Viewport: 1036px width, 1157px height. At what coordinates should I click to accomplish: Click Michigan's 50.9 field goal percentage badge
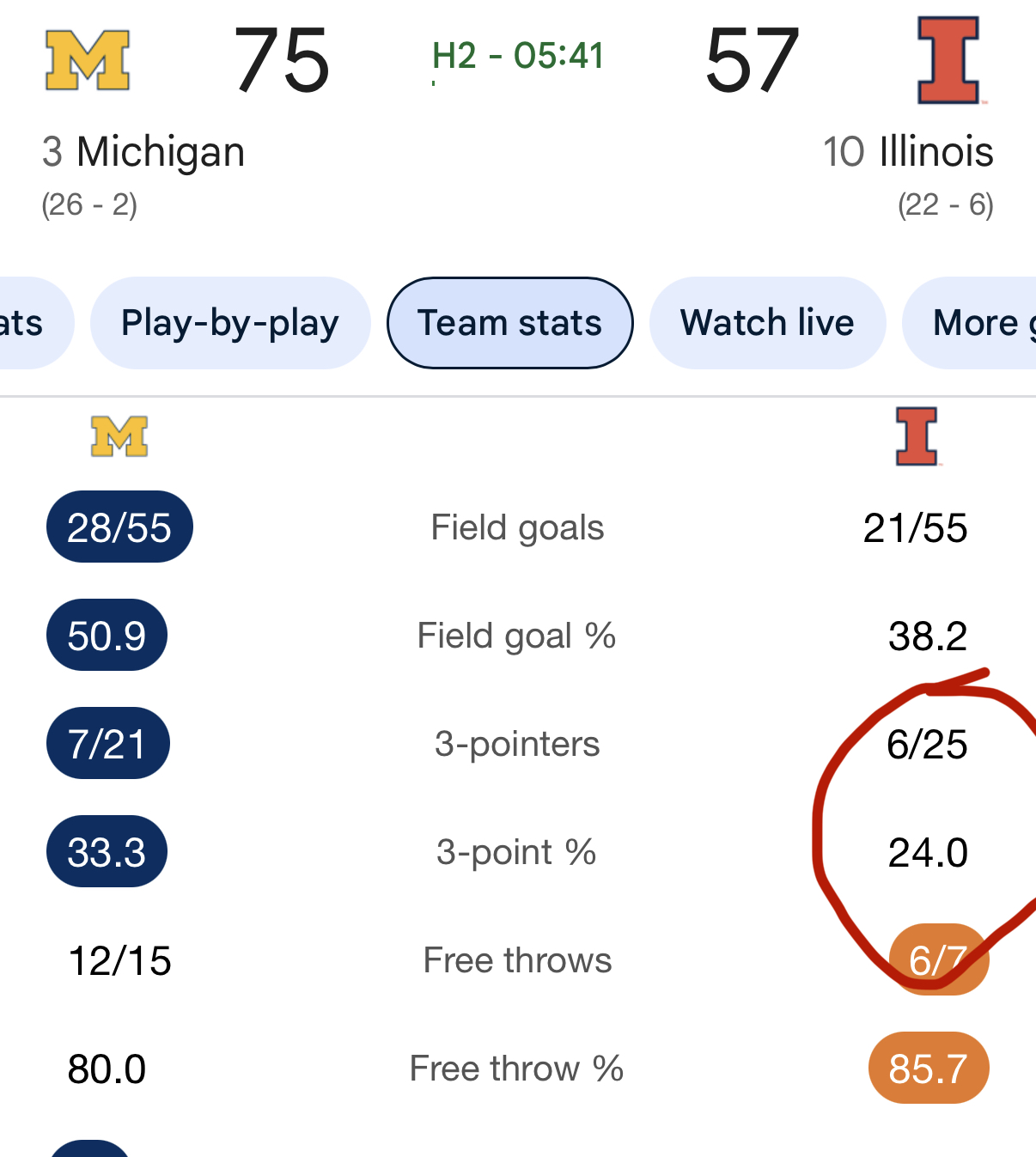(107, 636)
